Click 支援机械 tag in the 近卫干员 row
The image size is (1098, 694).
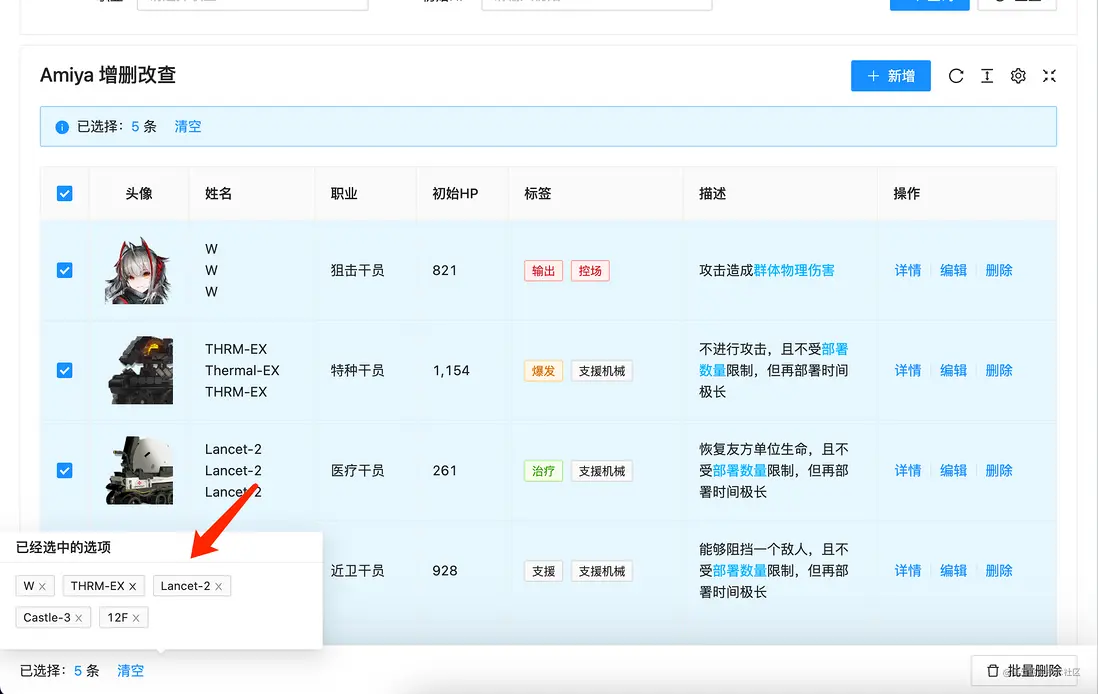[x=602, y=571]
